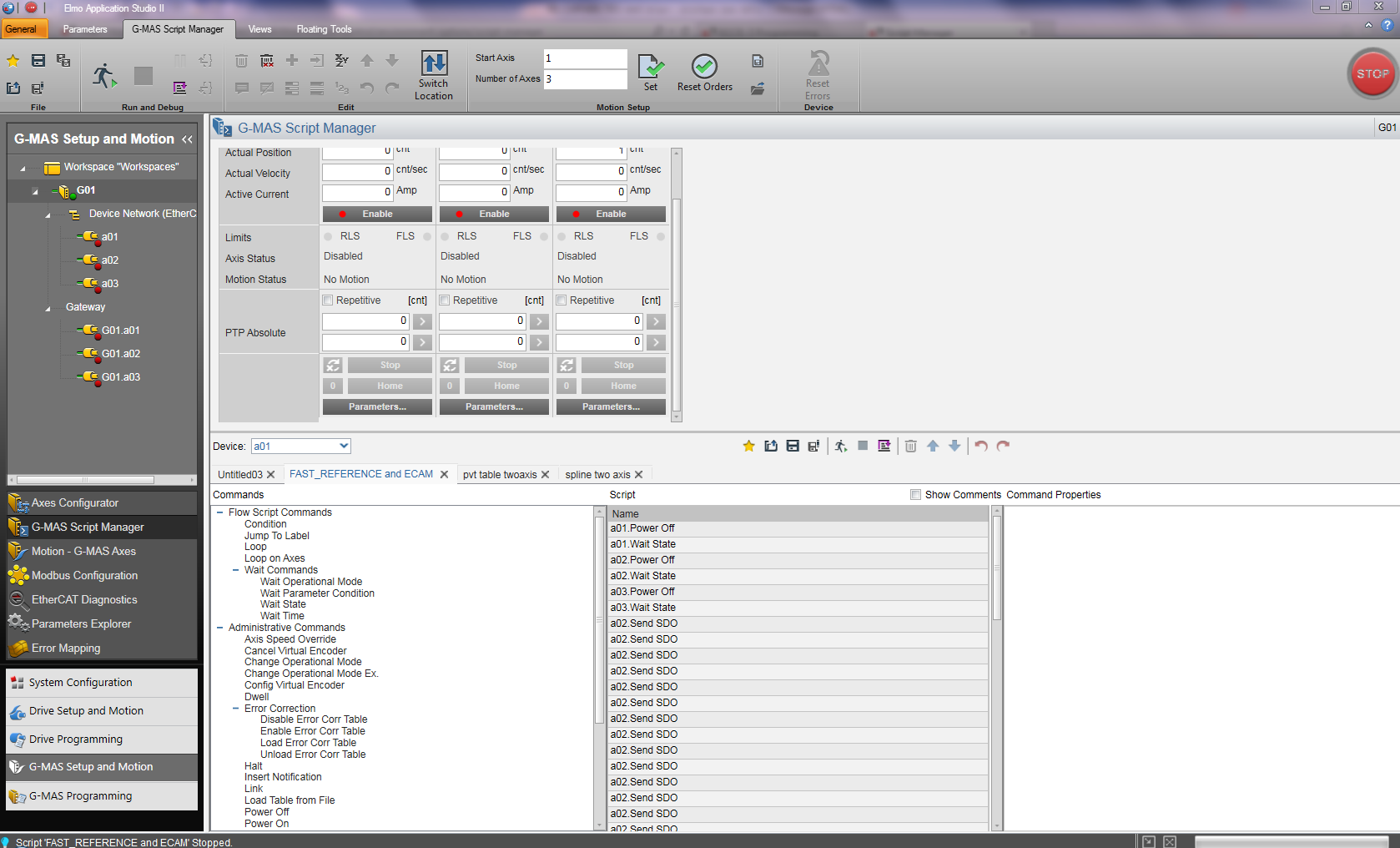The image size is (1400, 848).
Task: Collapse the Wait Commands group
Action: coord(235,570)
